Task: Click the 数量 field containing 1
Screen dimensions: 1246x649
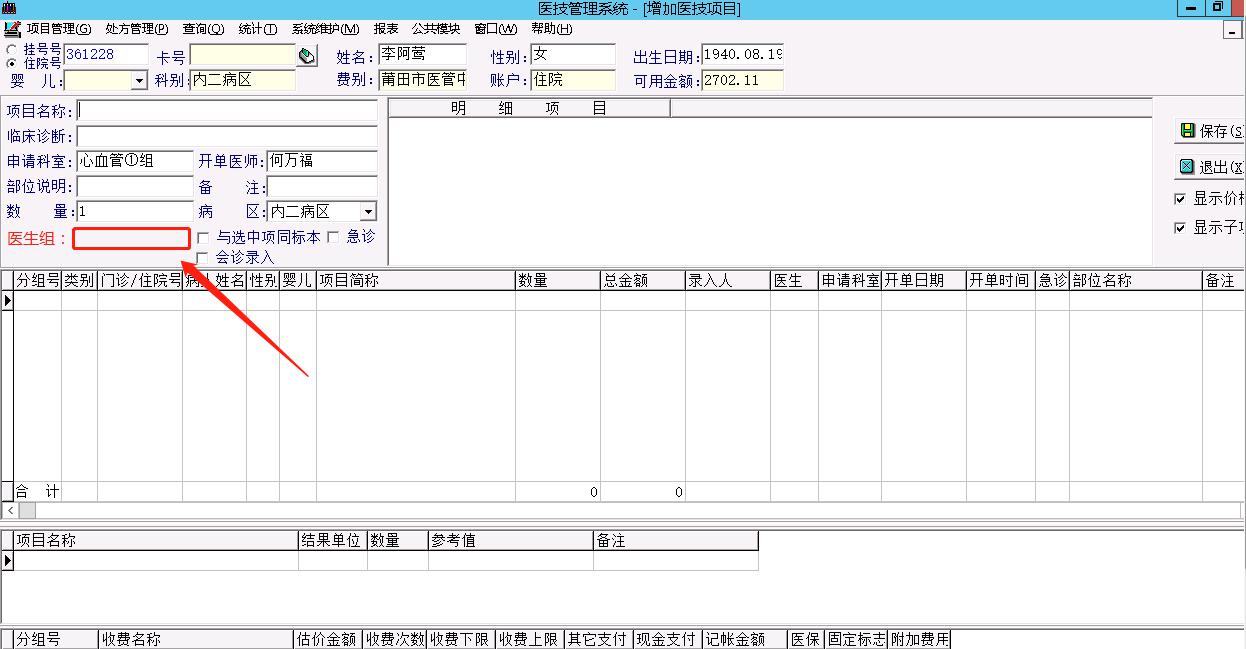Action: 135,212
